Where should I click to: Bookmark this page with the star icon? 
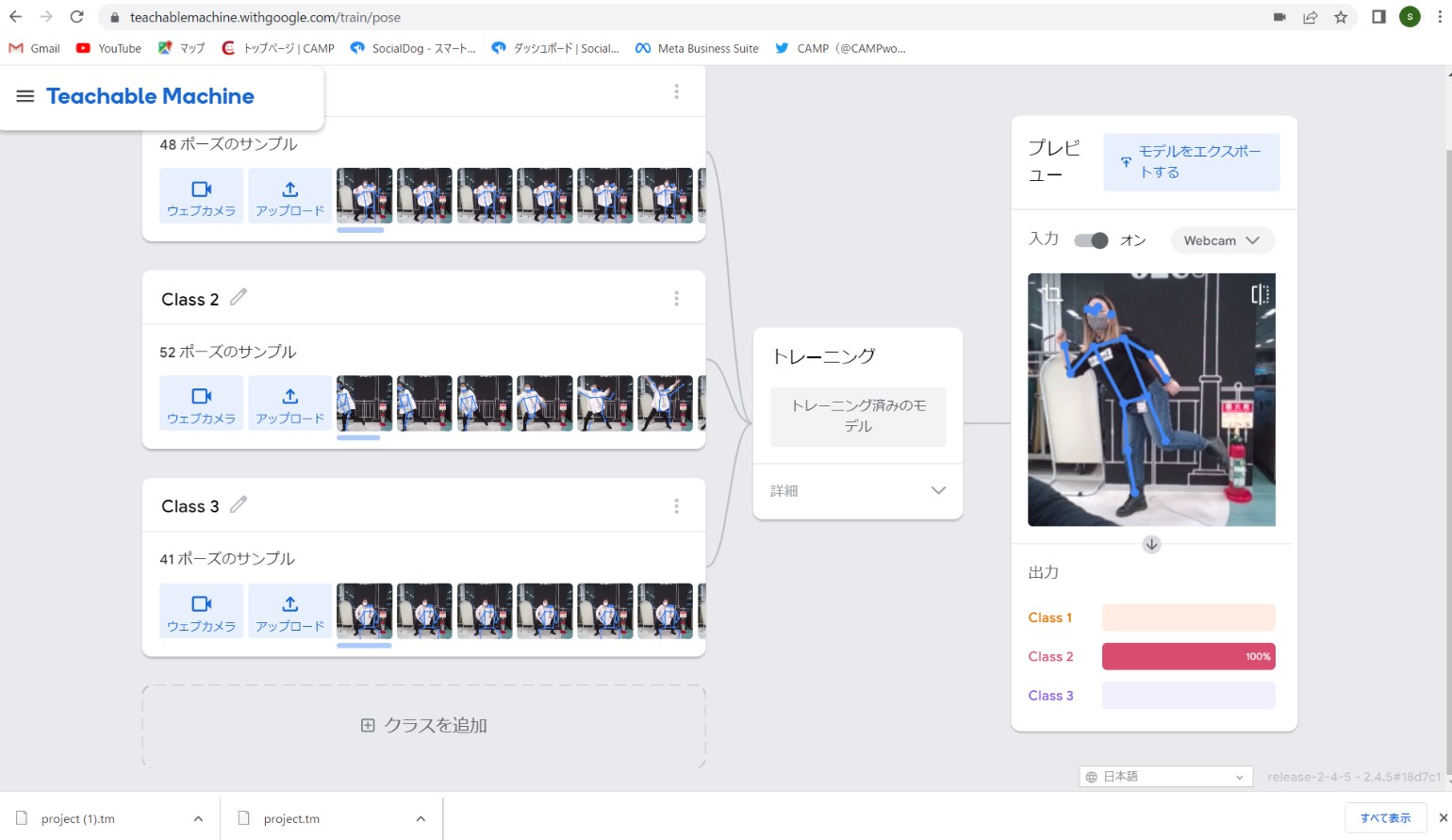1341,17
